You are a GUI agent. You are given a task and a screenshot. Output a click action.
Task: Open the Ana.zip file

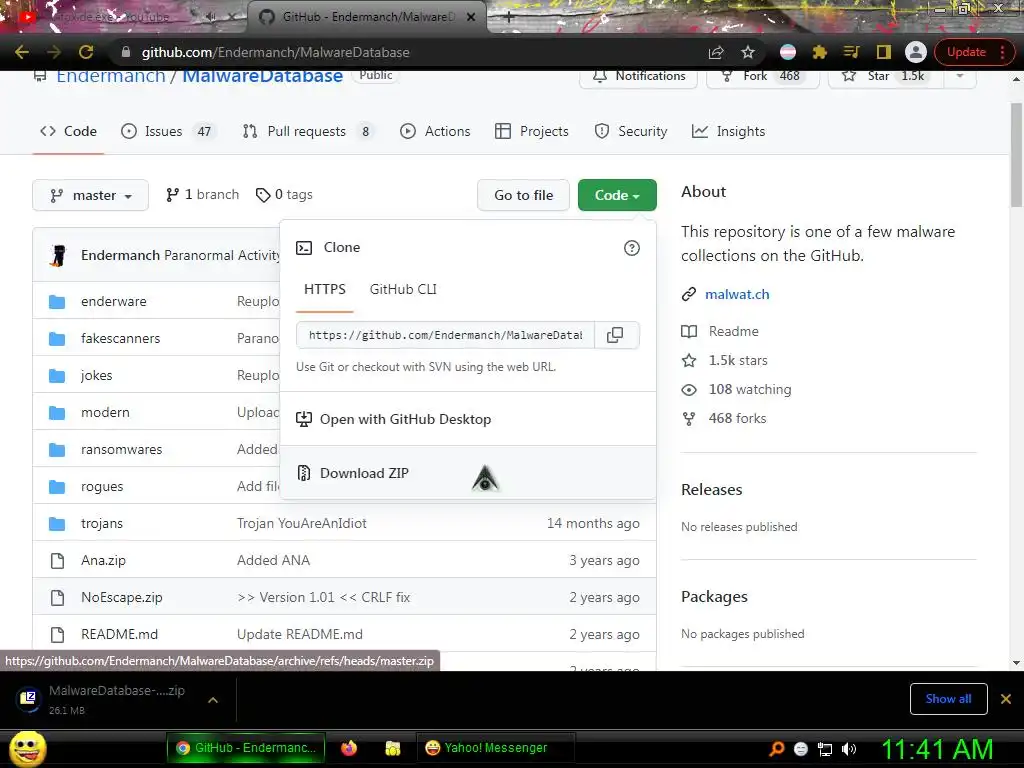pos(103,560)
